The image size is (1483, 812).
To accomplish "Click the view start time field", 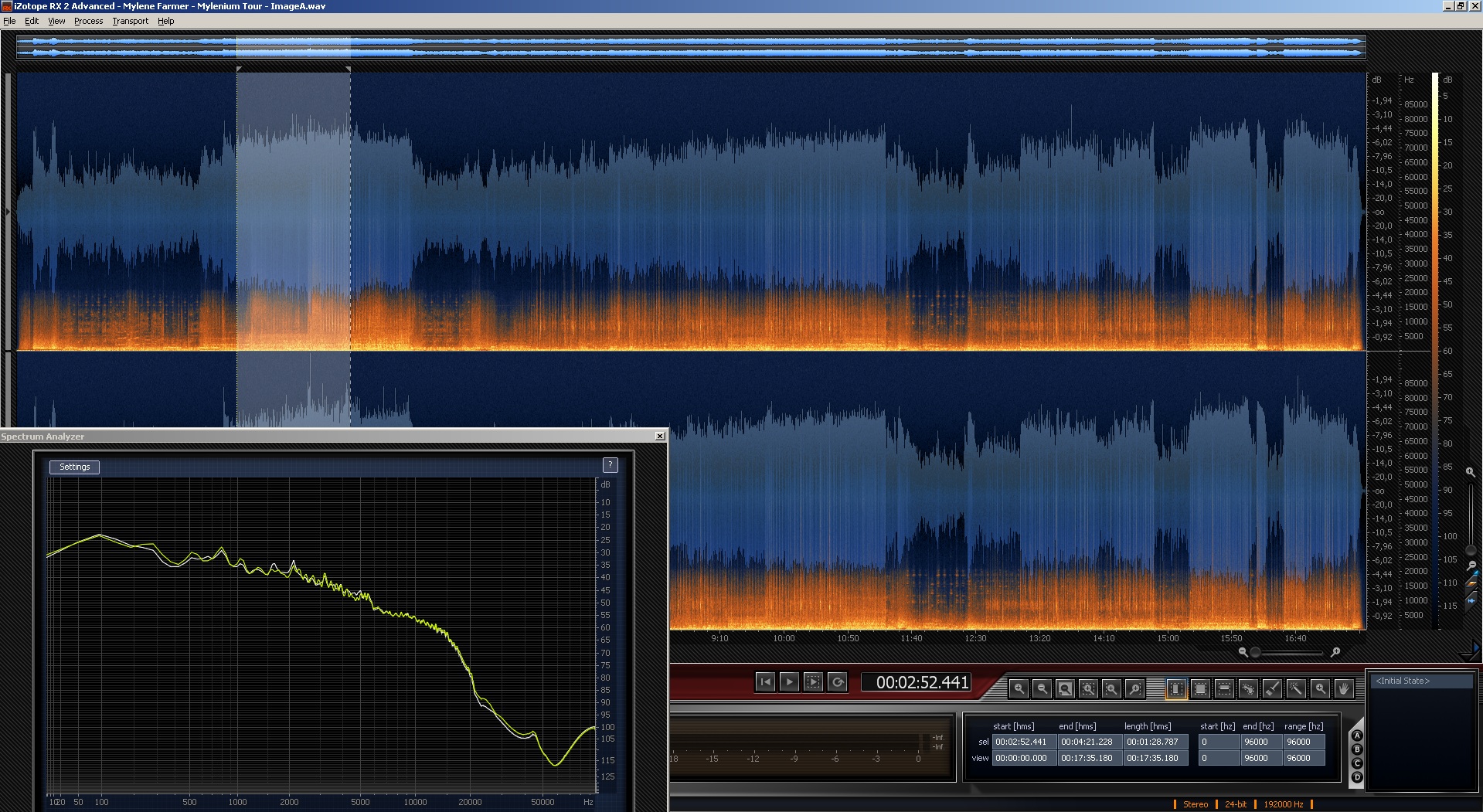I will [x=1023, y=758].
